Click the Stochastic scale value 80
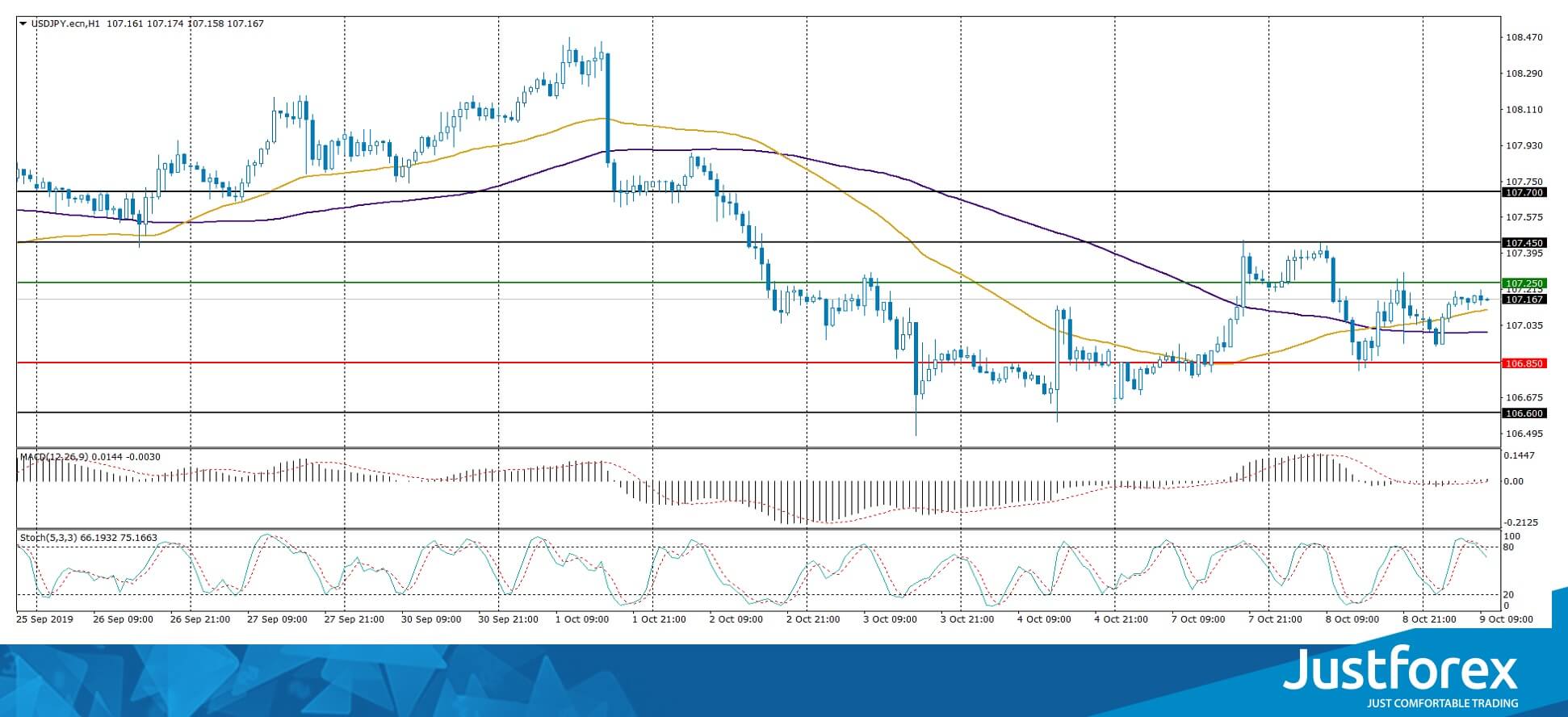Image resolution: width=1568 pixels, height=717 pixels. point(1510,547)
